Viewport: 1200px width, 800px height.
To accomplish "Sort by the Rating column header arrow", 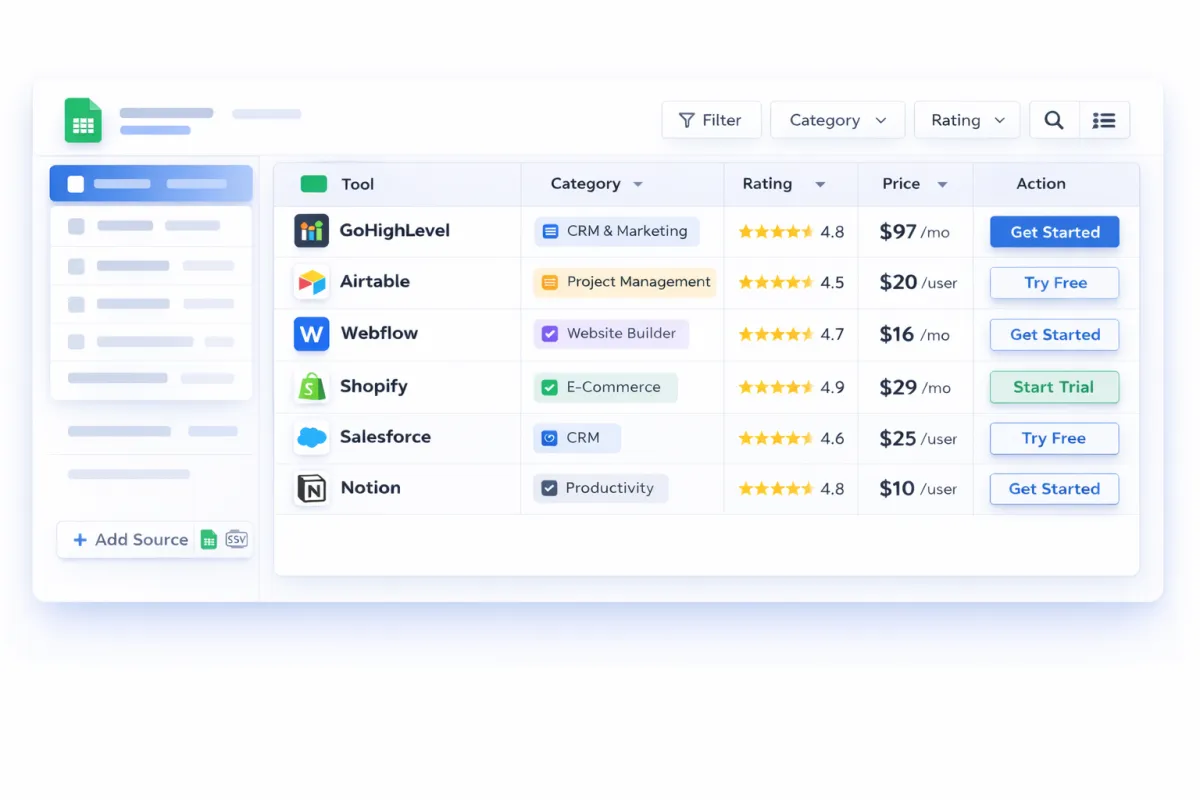I will tap(820, 185).
